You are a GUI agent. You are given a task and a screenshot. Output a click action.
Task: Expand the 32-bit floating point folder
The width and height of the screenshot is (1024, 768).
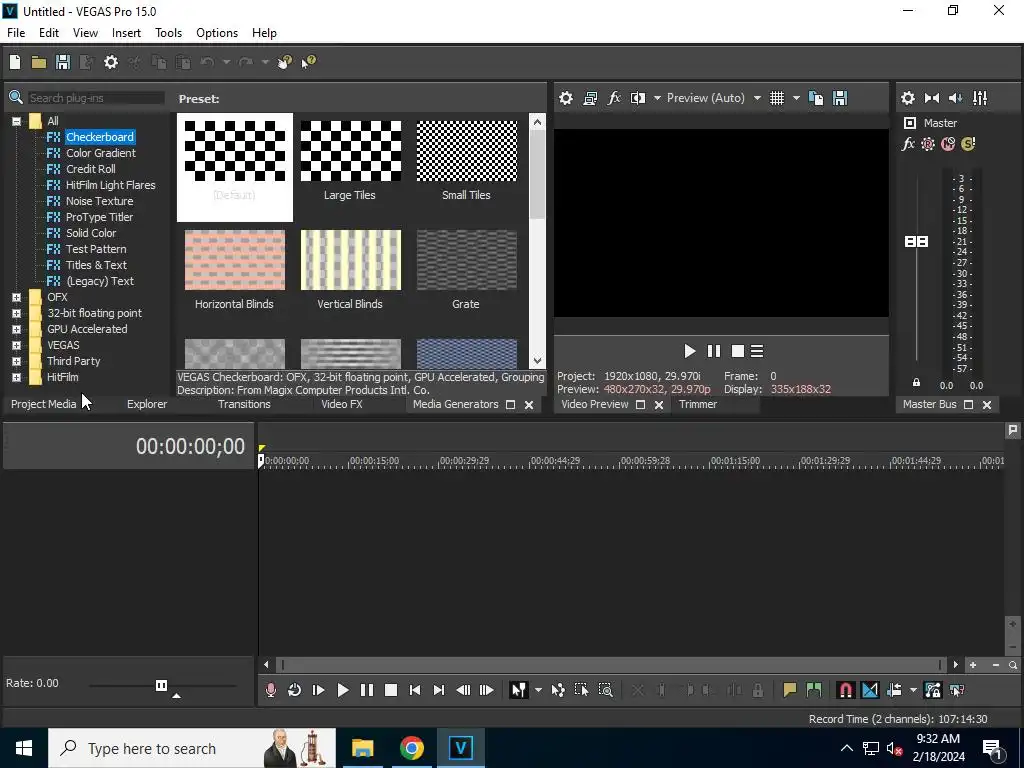click(16, 313)
